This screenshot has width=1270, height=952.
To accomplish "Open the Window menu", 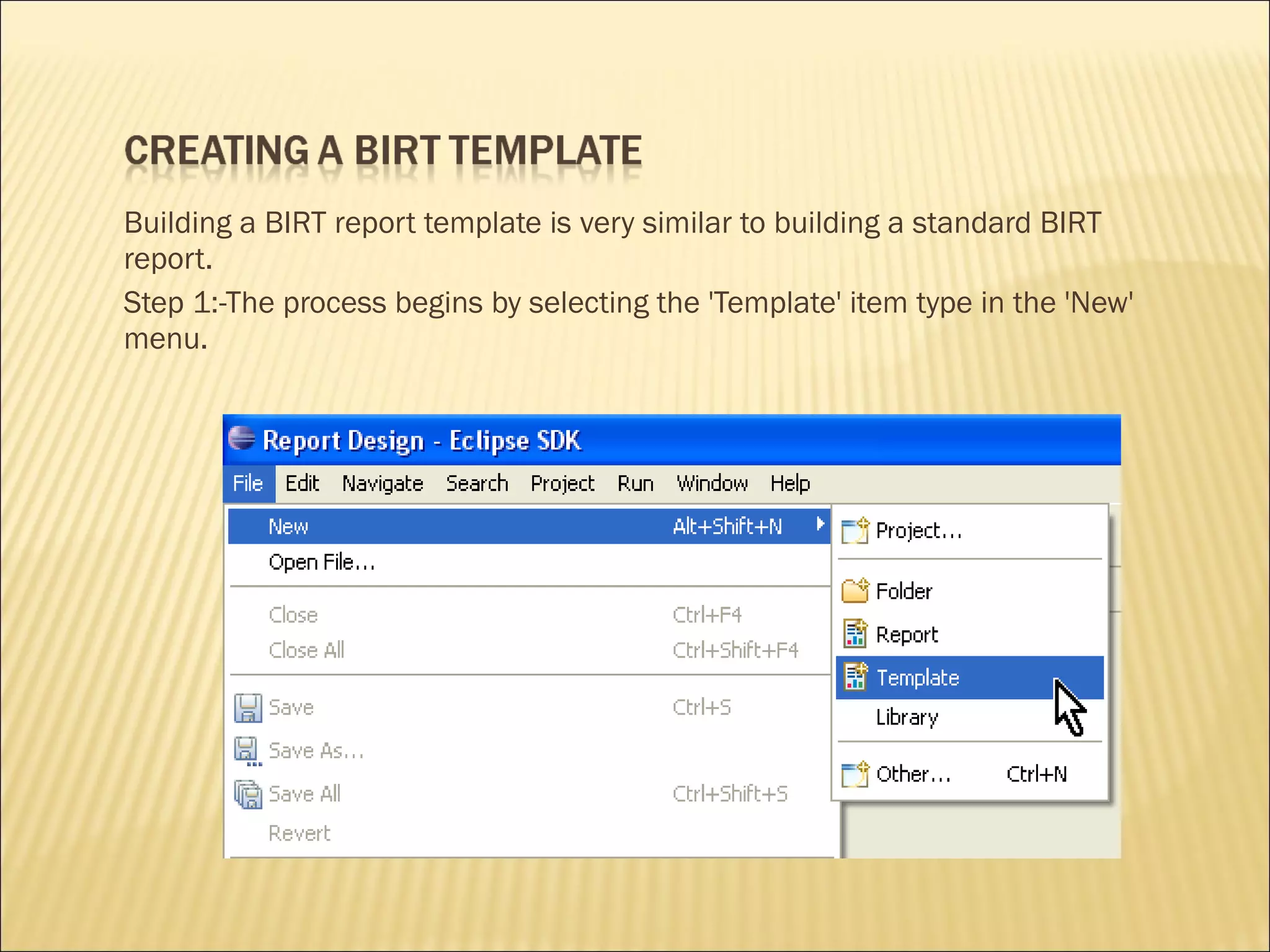I will 712,483.
